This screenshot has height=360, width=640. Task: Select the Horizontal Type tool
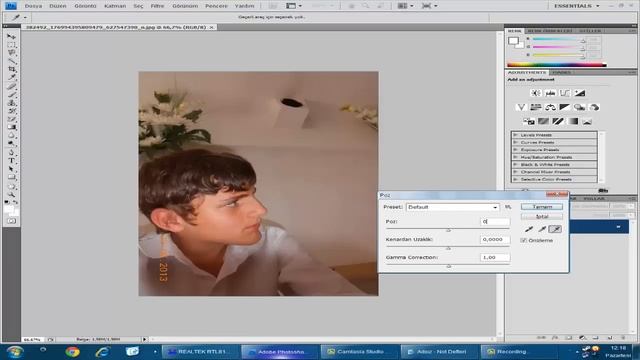pyautogui.click(x=11, y=160)
